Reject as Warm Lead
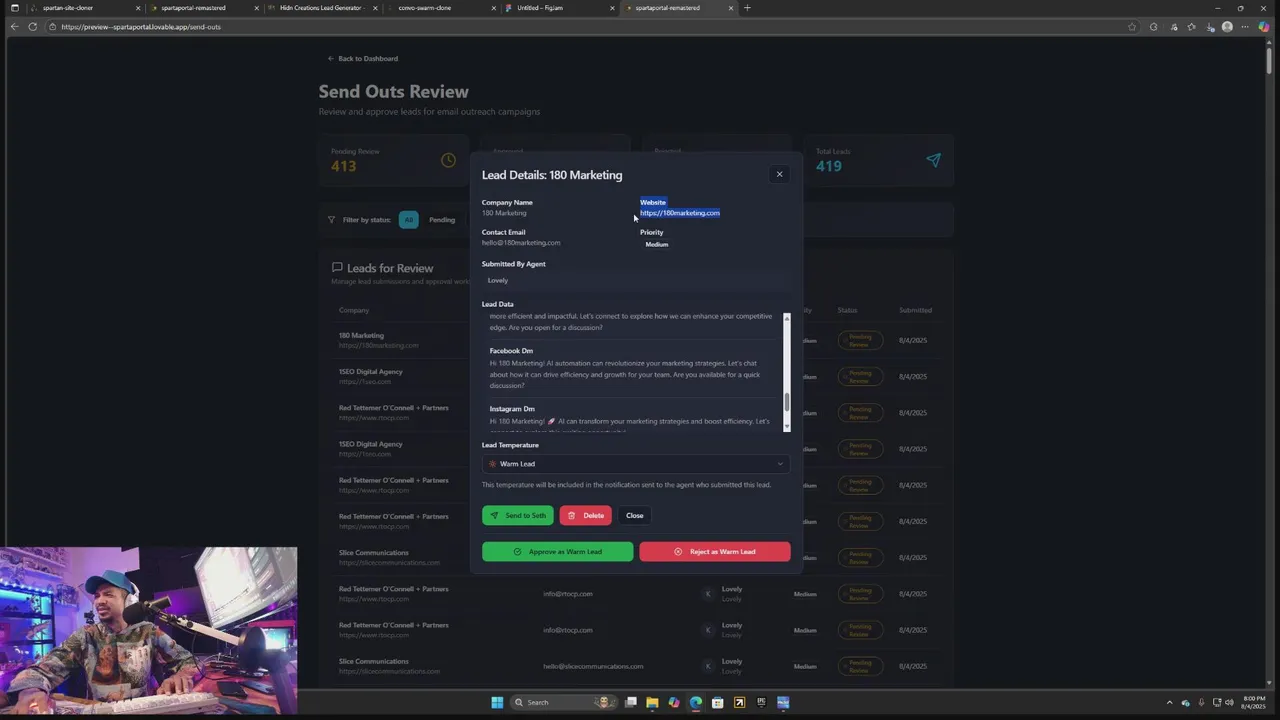Viewport: 1280px width, 720px height. pyautogui.click(x=715, y=552)
